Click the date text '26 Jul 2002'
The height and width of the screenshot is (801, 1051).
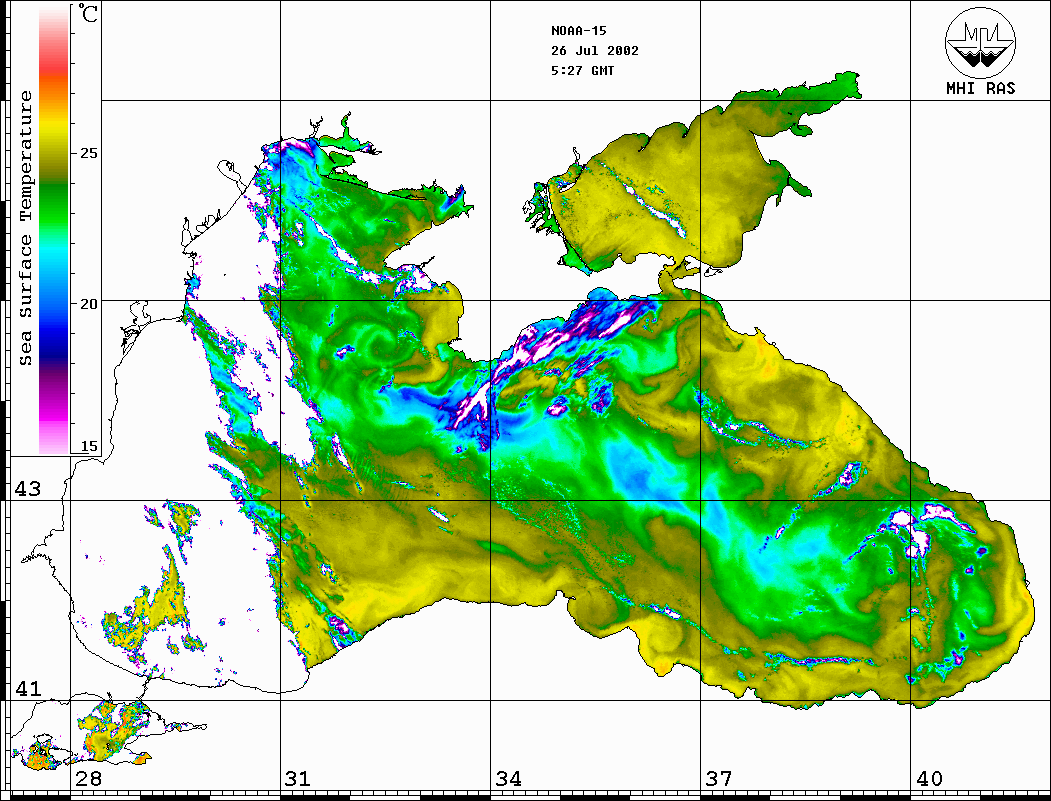595,51
